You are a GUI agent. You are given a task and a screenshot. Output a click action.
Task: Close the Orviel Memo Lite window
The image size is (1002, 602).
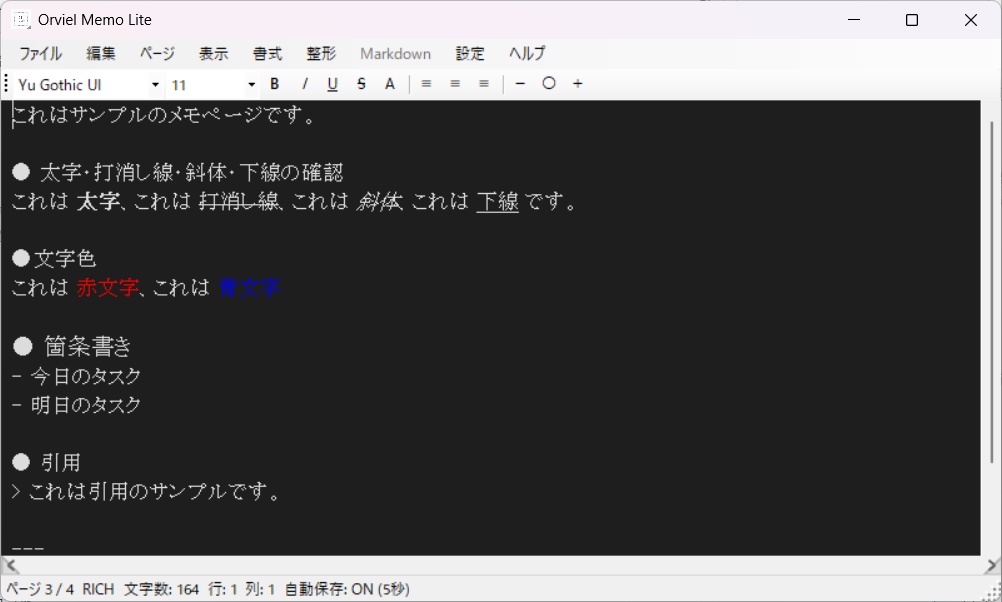tap(971, 20)
